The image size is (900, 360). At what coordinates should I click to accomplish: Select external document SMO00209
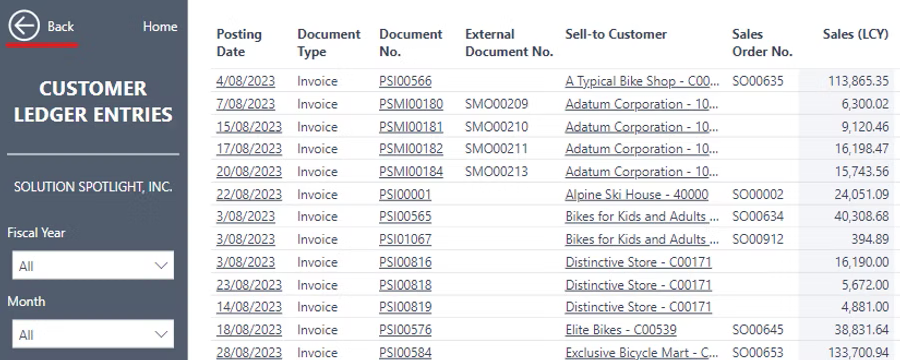click(497, 104)
